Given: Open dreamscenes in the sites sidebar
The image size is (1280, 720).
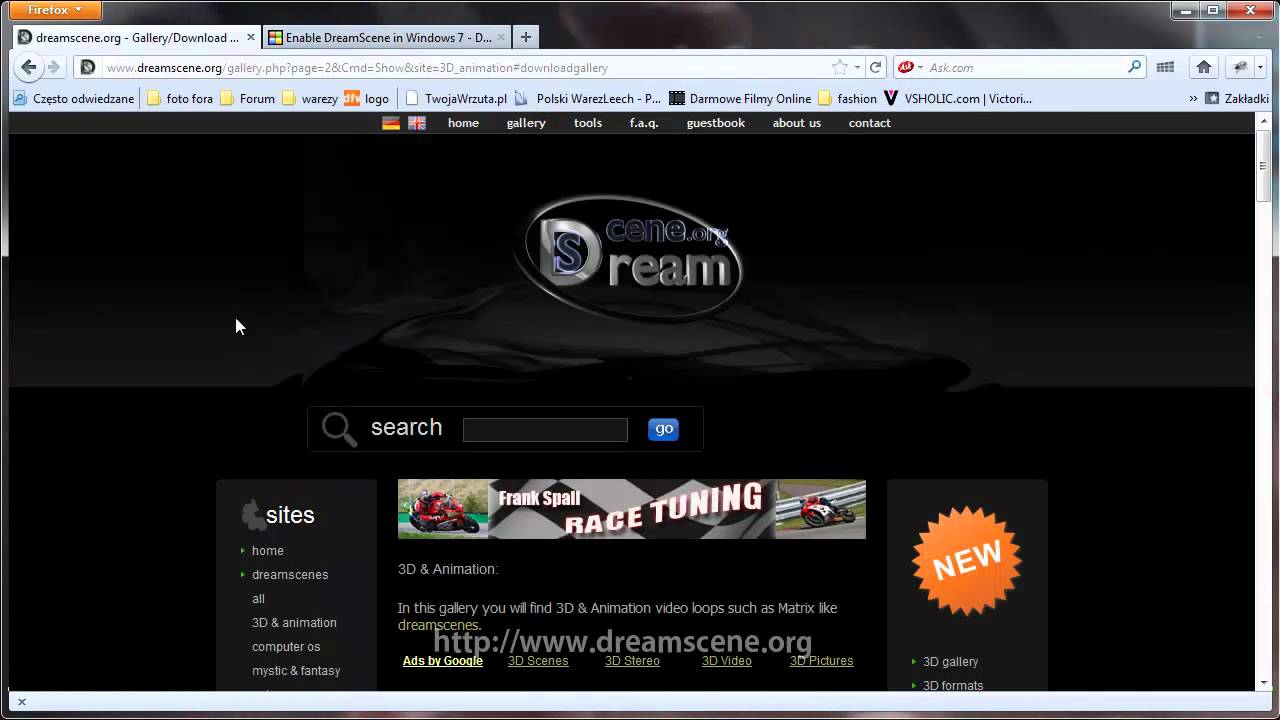Looking at the screenshot, I should click(x=290, y=575).
